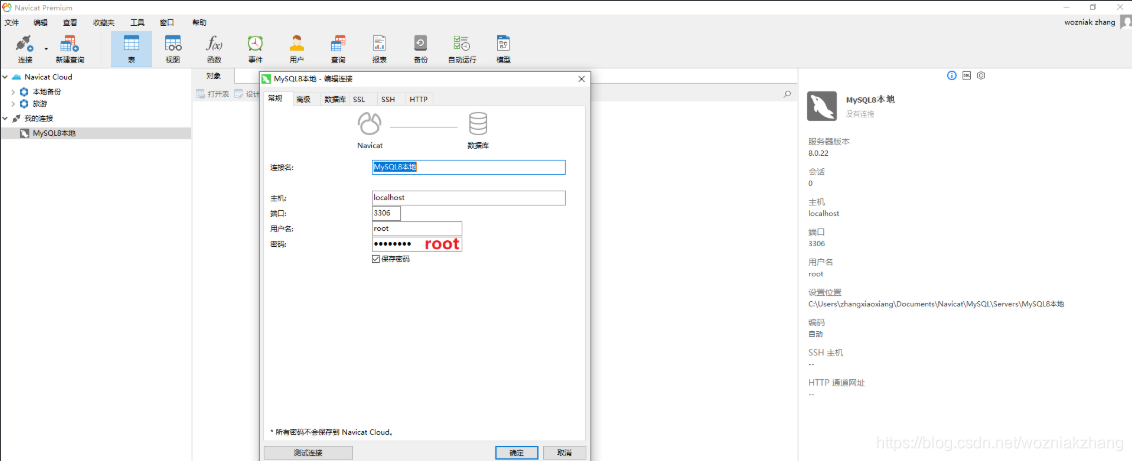
Task: Switch to the 常规 tab in dialog
Action: (x=277, y=99)
